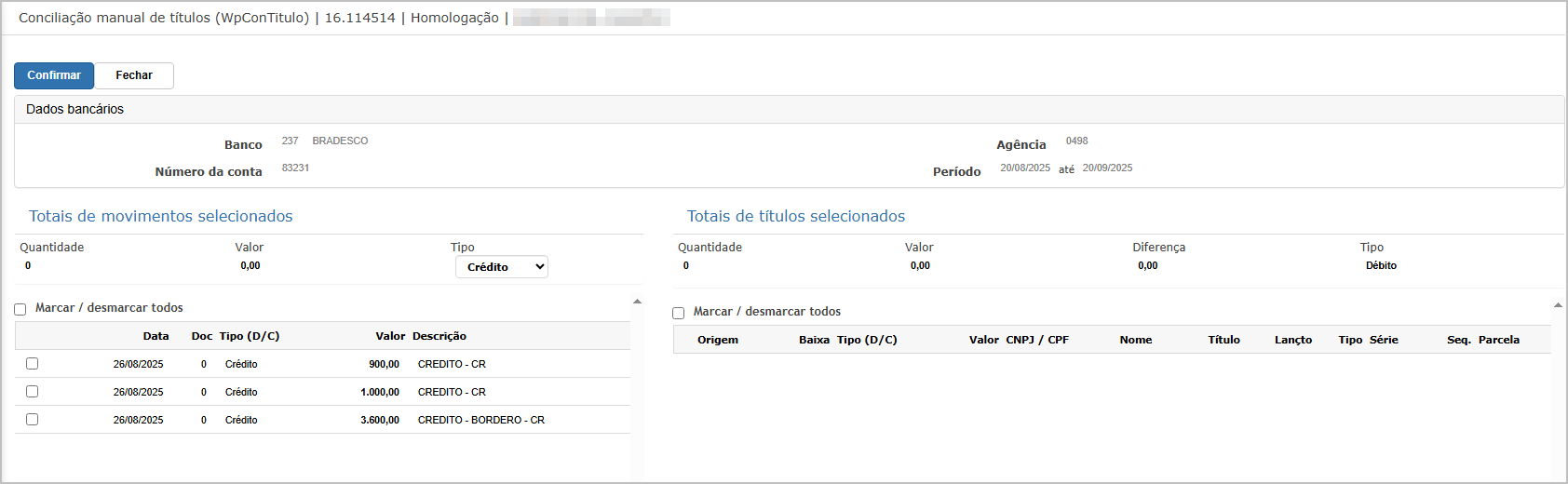Screen dimensions: 1568x484
Task: Toggle Marcar / desmarcar todos for movimentos
Action: coord(20,309)
